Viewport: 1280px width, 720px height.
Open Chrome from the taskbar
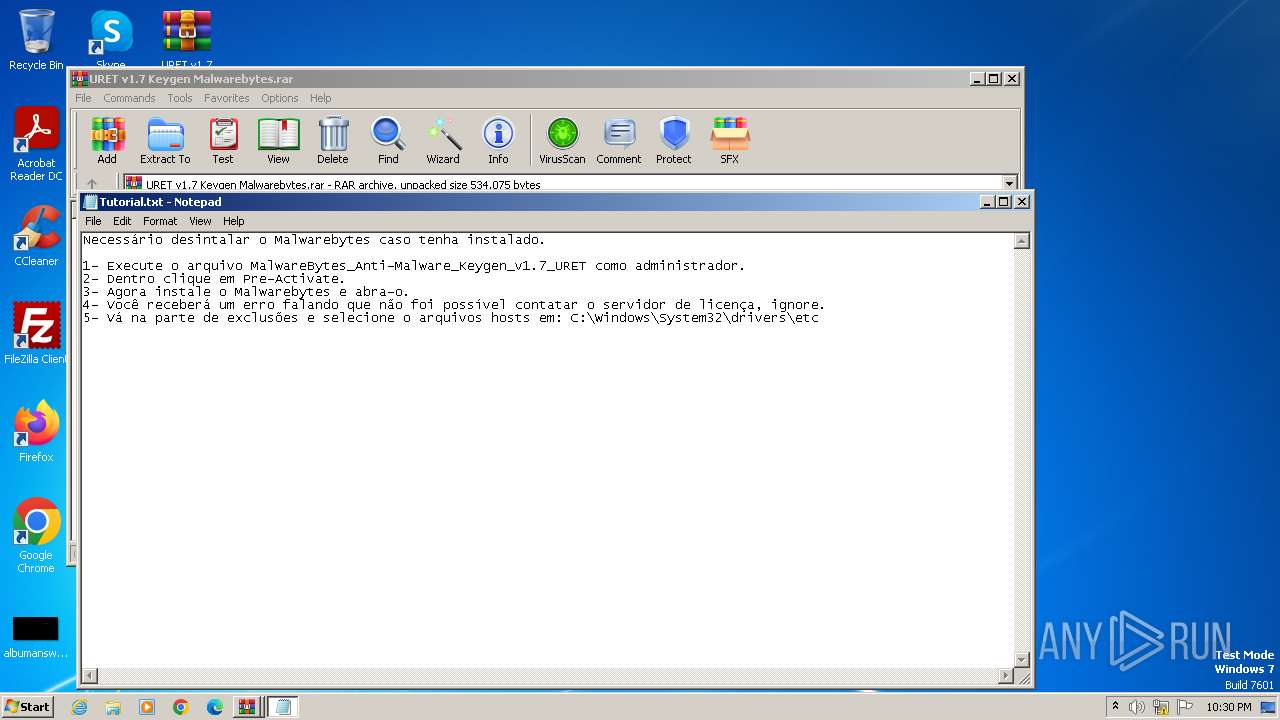[181, 707]
